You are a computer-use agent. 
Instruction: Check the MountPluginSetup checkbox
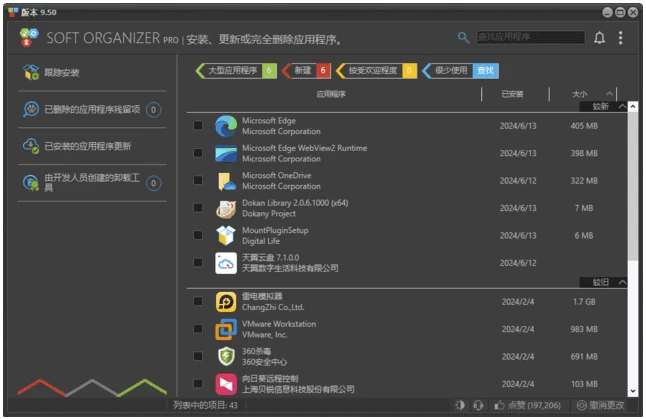pos(198,236)
